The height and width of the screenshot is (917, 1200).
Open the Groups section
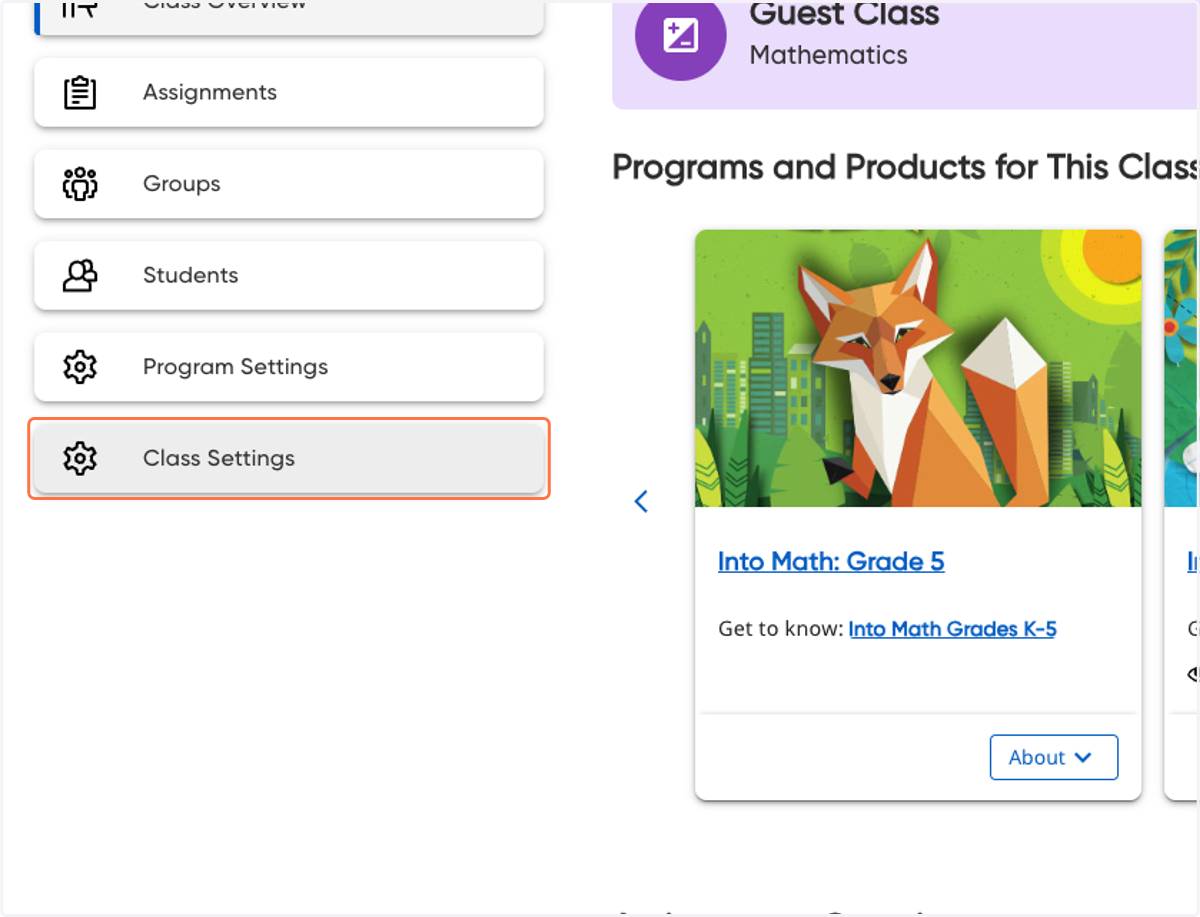(289, 184)
